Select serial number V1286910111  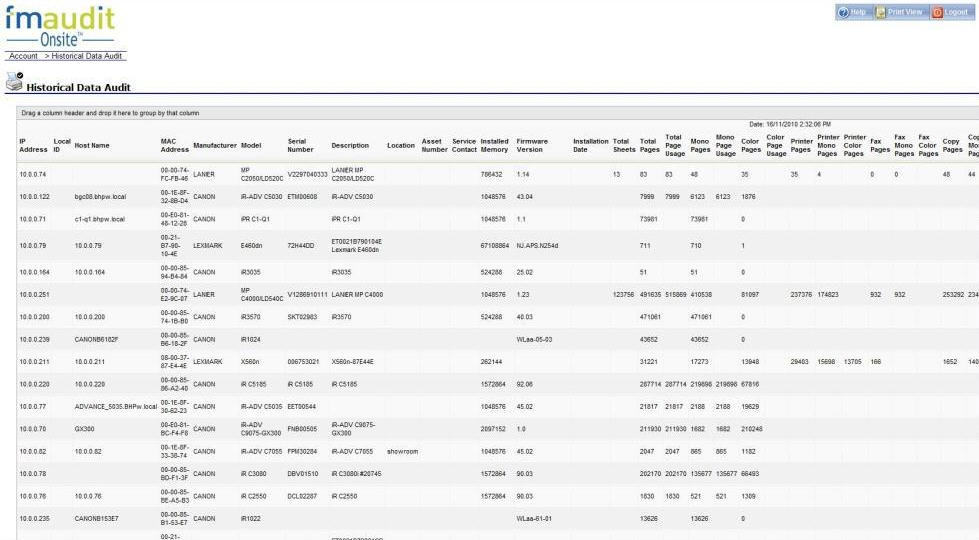click(x=307, y=295)
